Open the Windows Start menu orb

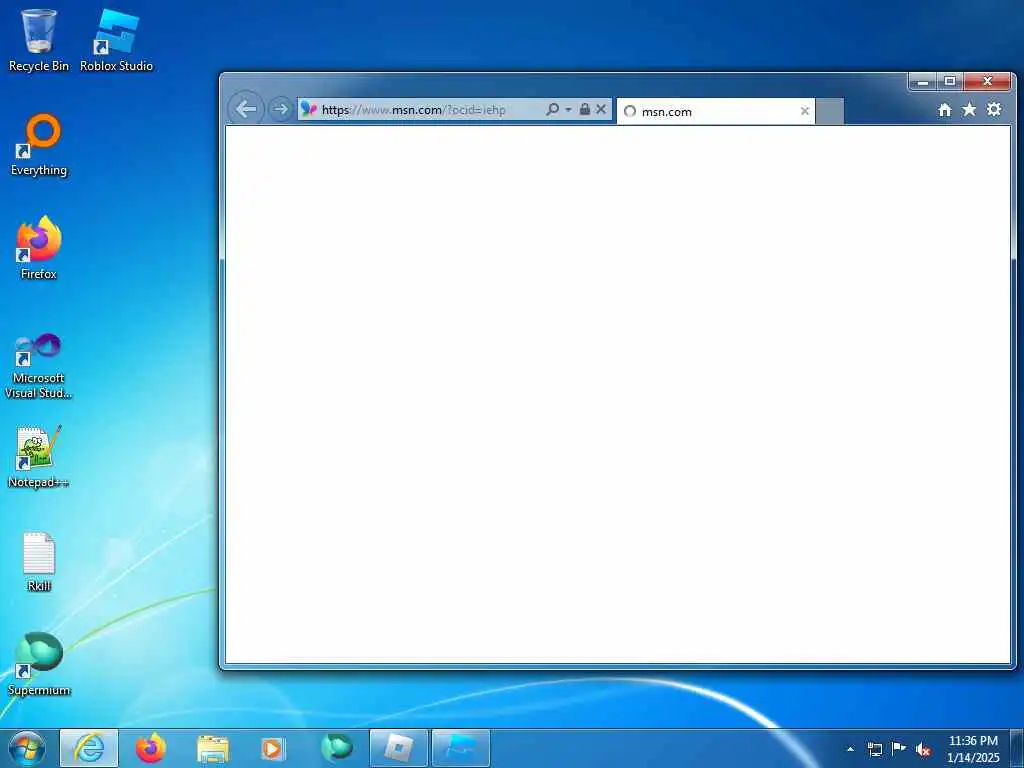click(27, 748)
